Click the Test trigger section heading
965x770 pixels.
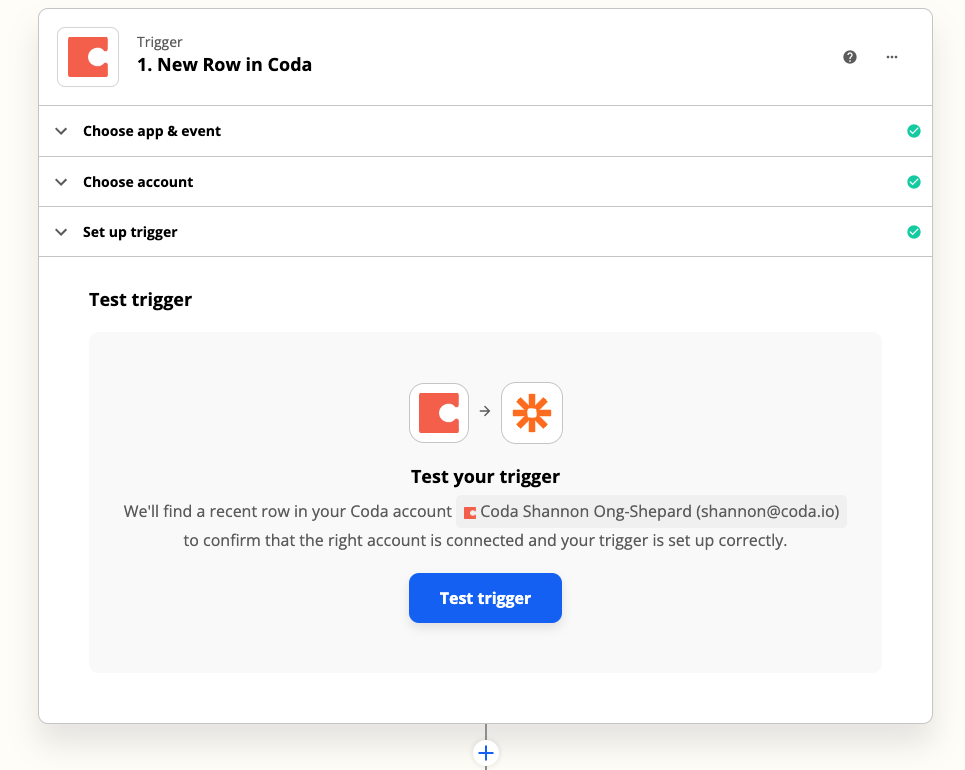tap(140, 299)
